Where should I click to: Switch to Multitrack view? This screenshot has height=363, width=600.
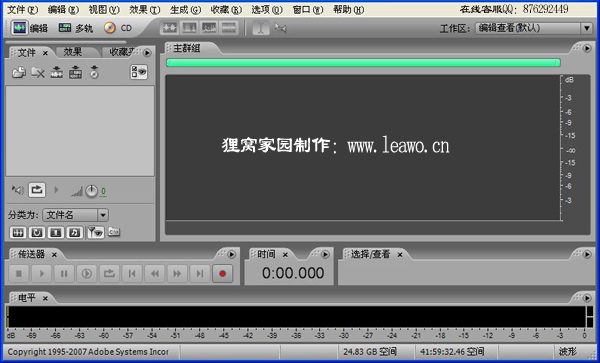pyautogui.click(x=75, y=28)
